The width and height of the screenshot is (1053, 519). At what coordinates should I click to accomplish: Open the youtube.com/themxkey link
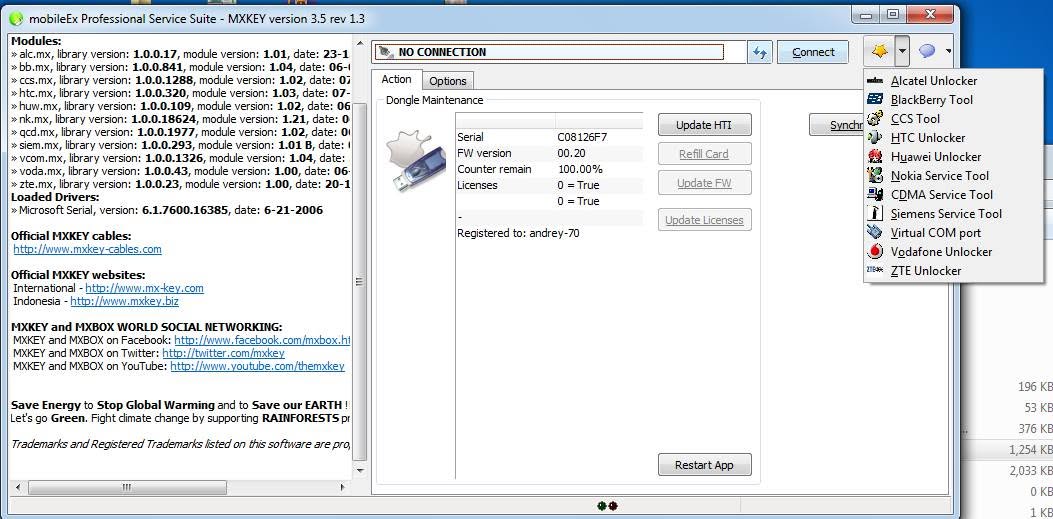pyautogui.click(x=258, y=367)
